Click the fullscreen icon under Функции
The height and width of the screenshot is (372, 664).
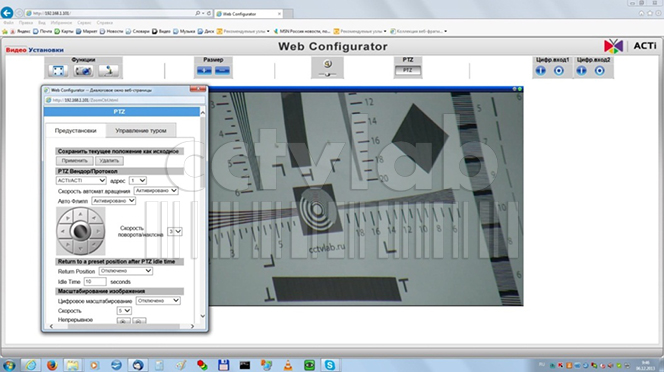coord(58,71)
